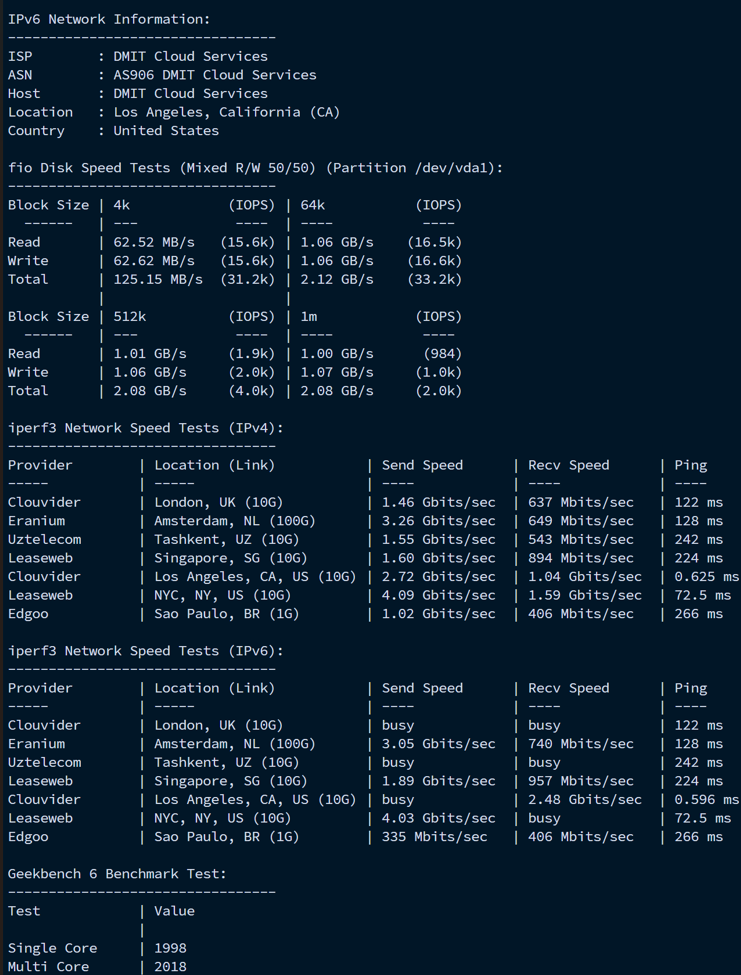The width and height of the screenshot is (741, 975).
Task: Click the 'Single Core' row label
Action: pos(52,948)
